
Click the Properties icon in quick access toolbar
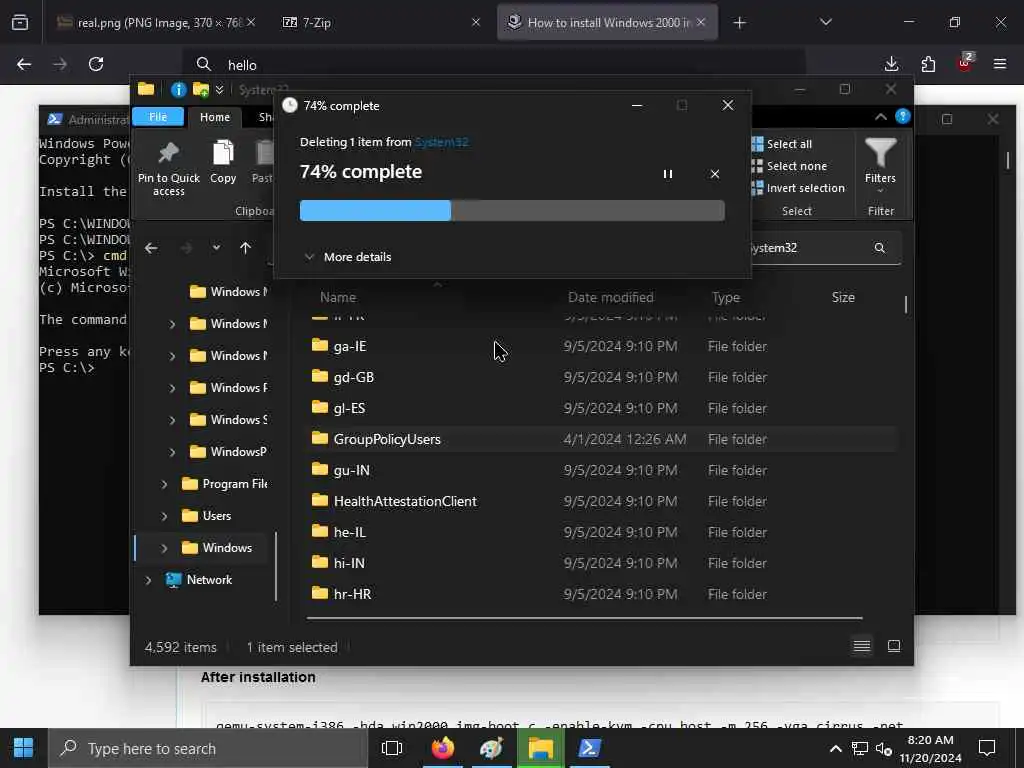(x=178, y=89)
